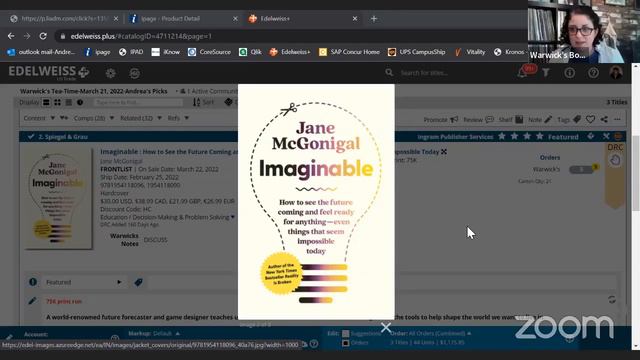Viewport: 640px width, 360px height.
Task: Select the list display view icon
Action: point(46,102)
